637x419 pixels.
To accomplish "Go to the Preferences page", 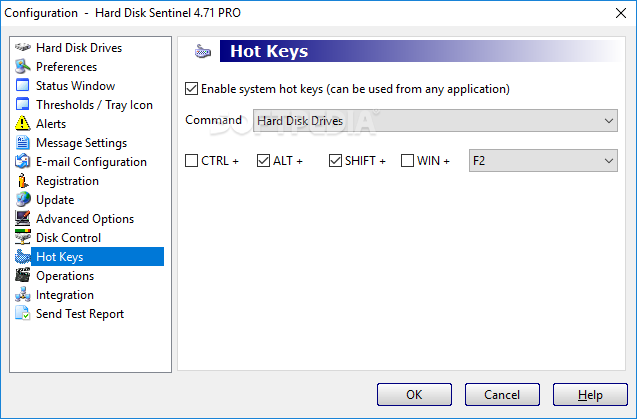I will click(67, 67).
